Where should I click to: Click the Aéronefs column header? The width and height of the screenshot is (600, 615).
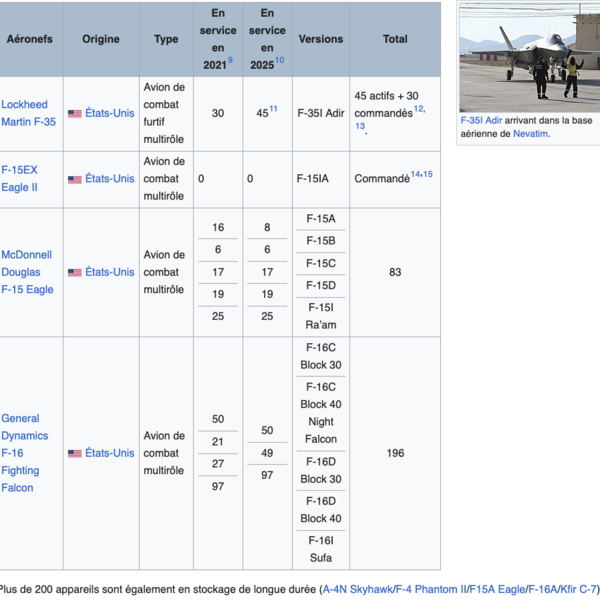tap(30, 39)
